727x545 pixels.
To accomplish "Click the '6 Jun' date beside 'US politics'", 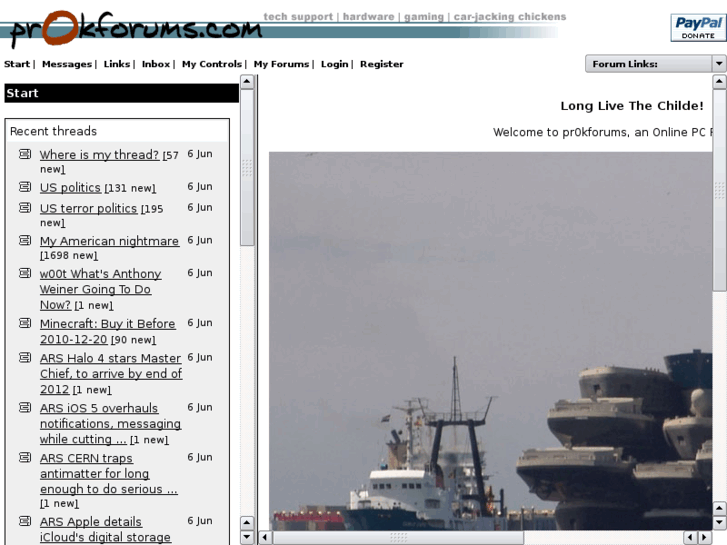I will (200, 186).
